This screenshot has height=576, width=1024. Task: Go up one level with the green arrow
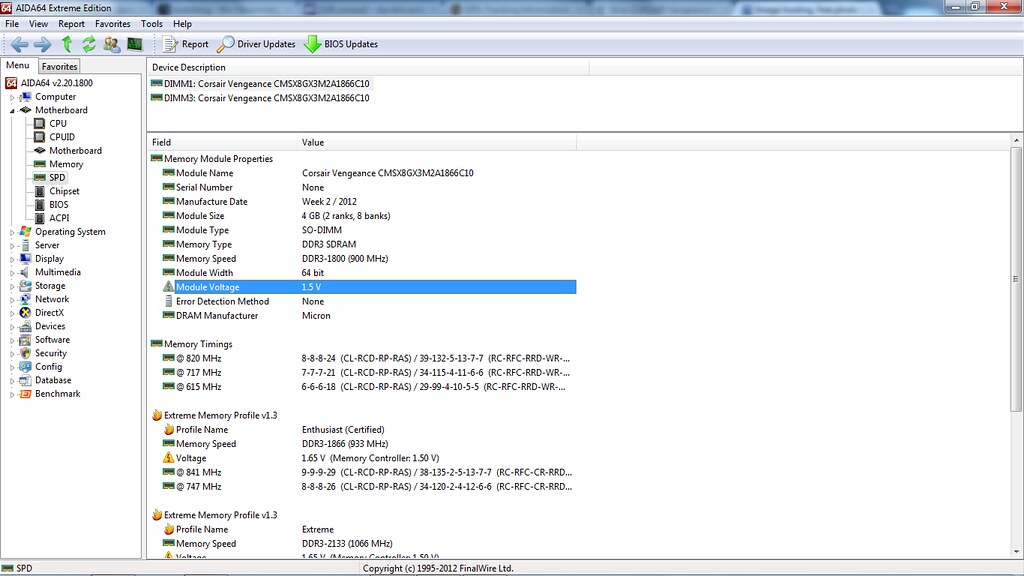click(67, 44)
